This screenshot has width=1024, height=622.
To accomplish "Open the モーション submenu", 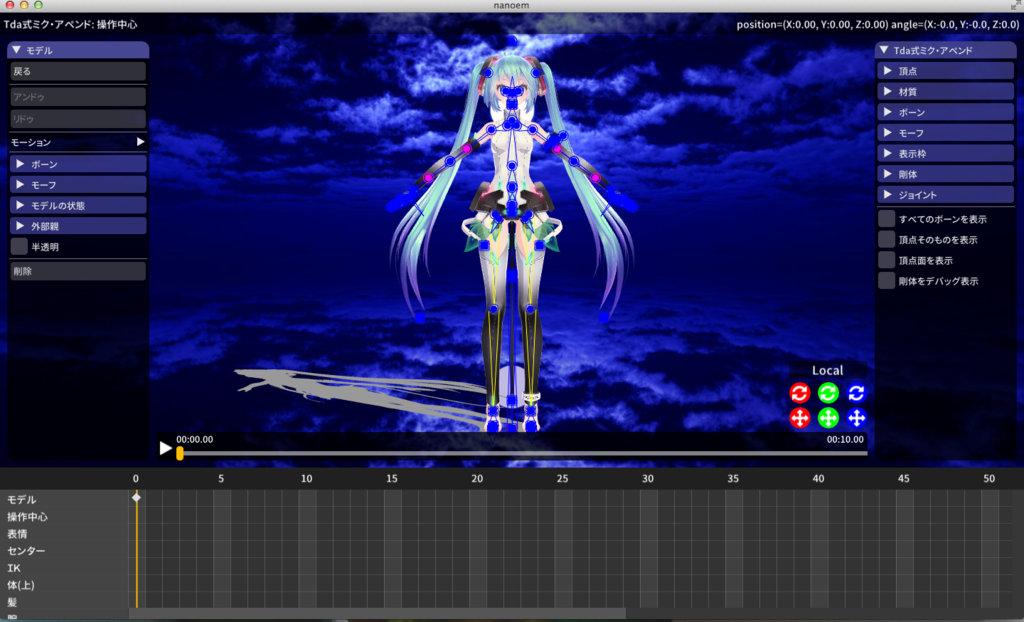I will [x=77, y=142].
